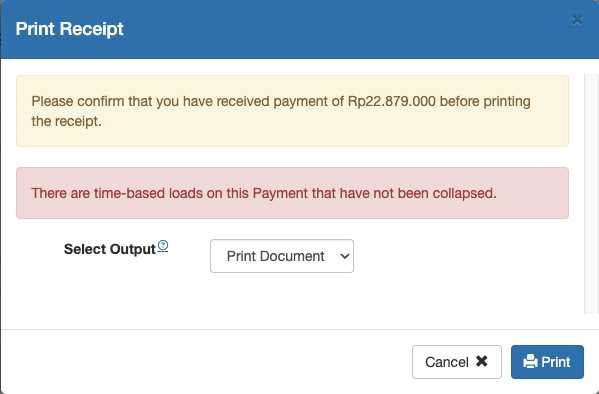
Task: Open the Select Output dropdown
Action: pyautogui.click(x=282, y=256)
